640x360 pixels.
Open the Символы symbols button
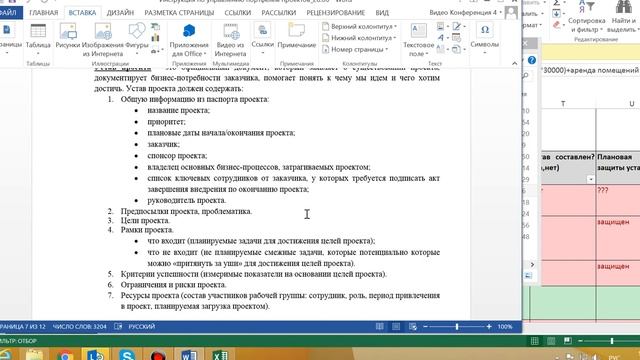(x=484, y=39)
